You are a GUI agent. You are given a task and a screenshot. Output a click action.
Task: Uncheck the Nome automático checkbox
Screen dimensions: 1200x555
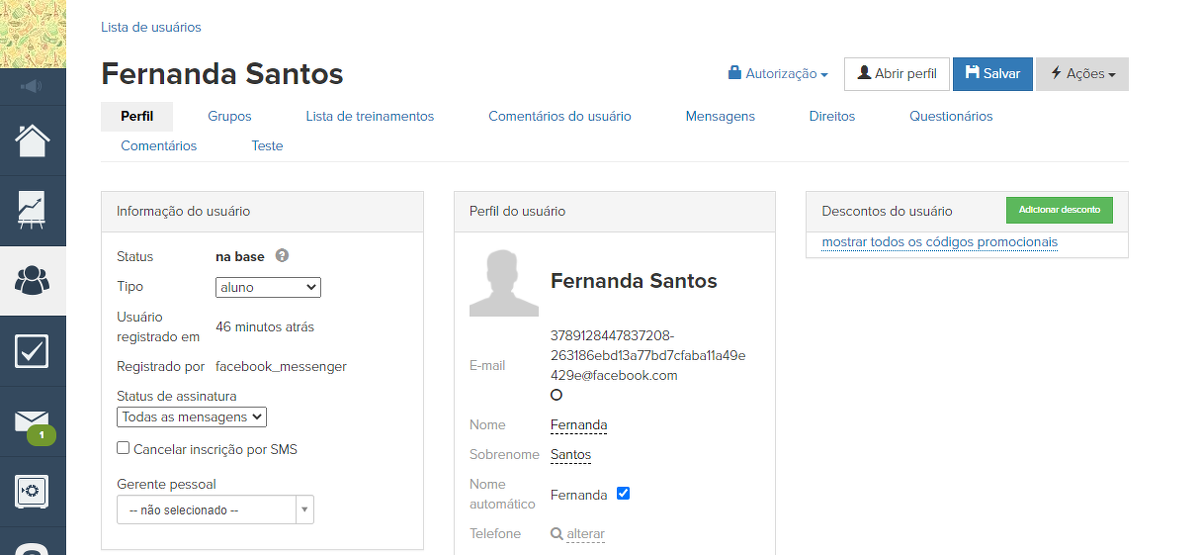(x=623, y=494)
